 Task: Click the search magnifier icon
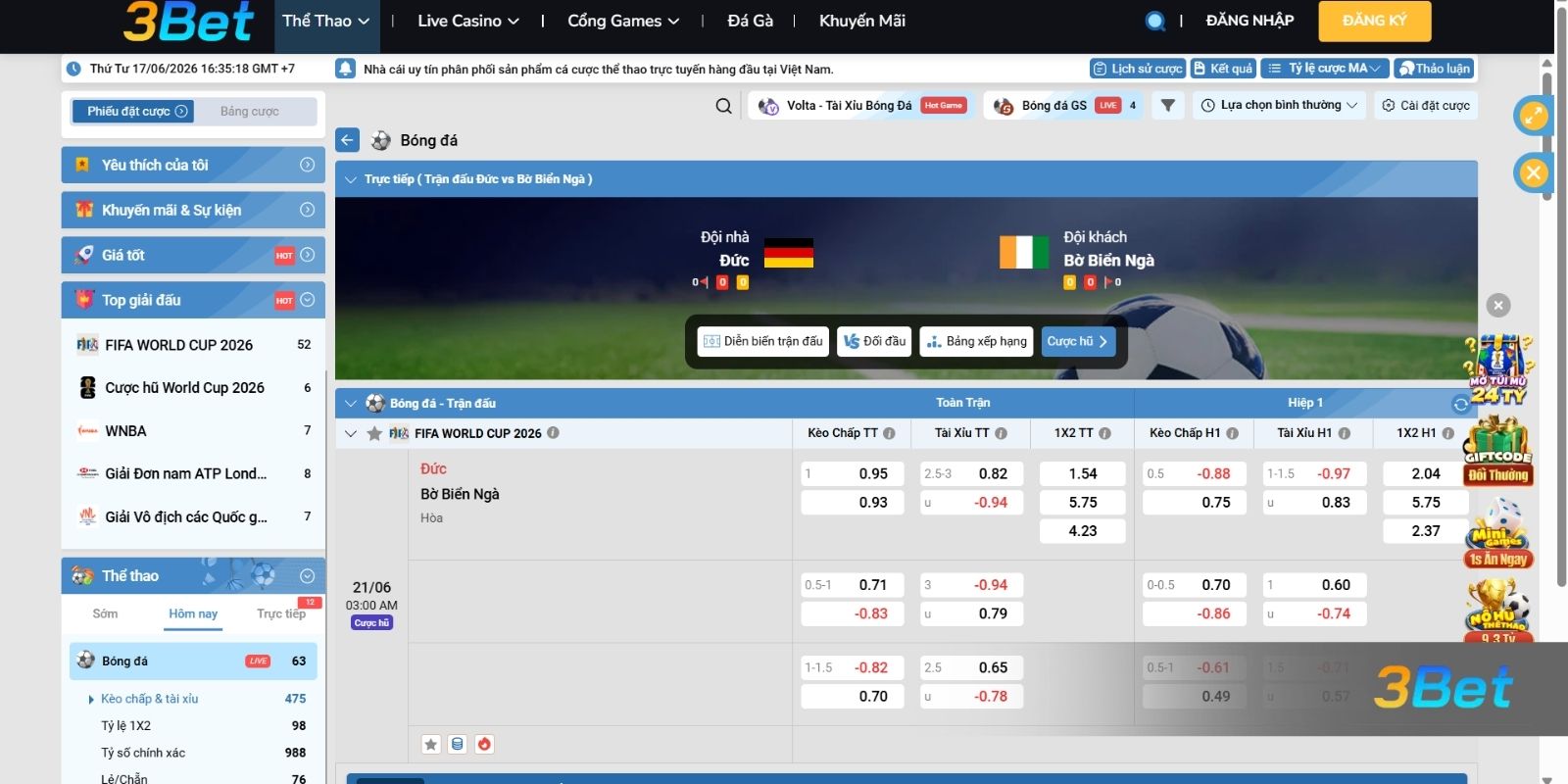[723, 106]
